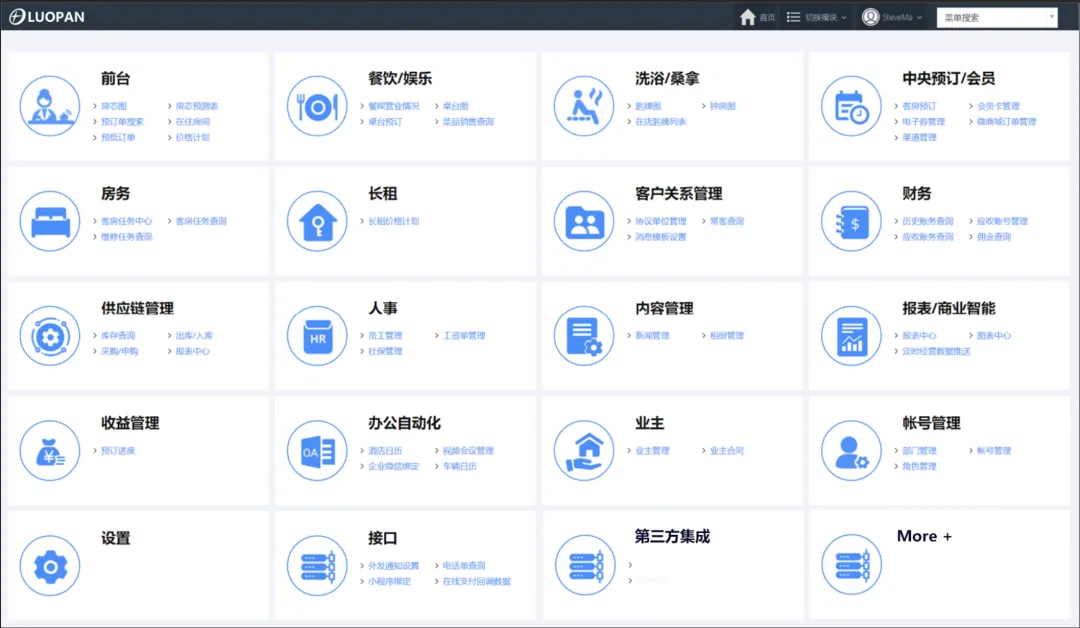Open the 设置 settings gear icon
Image resolution: width=1080 pixels, height=628 pixels.
tap(50, 565)
